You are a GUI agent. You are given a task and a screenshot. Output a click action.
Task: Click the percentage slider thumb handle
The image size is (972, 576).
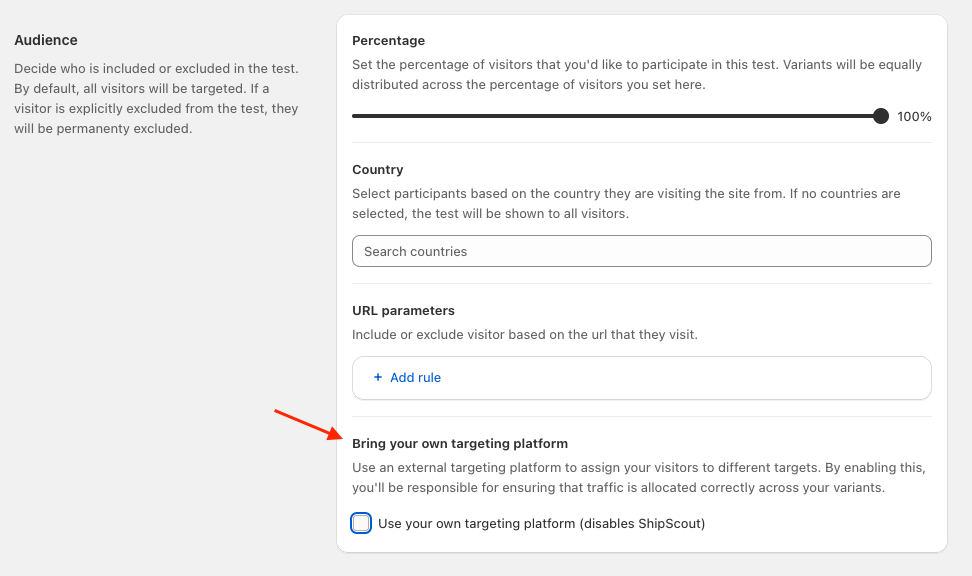click(x=880, y=116)
